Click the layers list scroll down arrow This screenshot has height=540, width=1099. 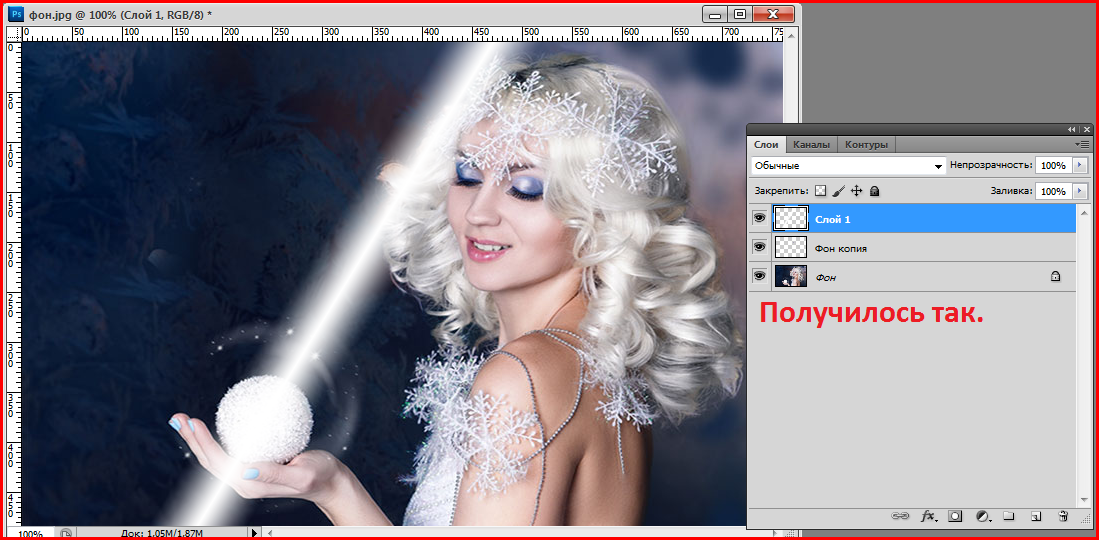(x=1085, y=501)
